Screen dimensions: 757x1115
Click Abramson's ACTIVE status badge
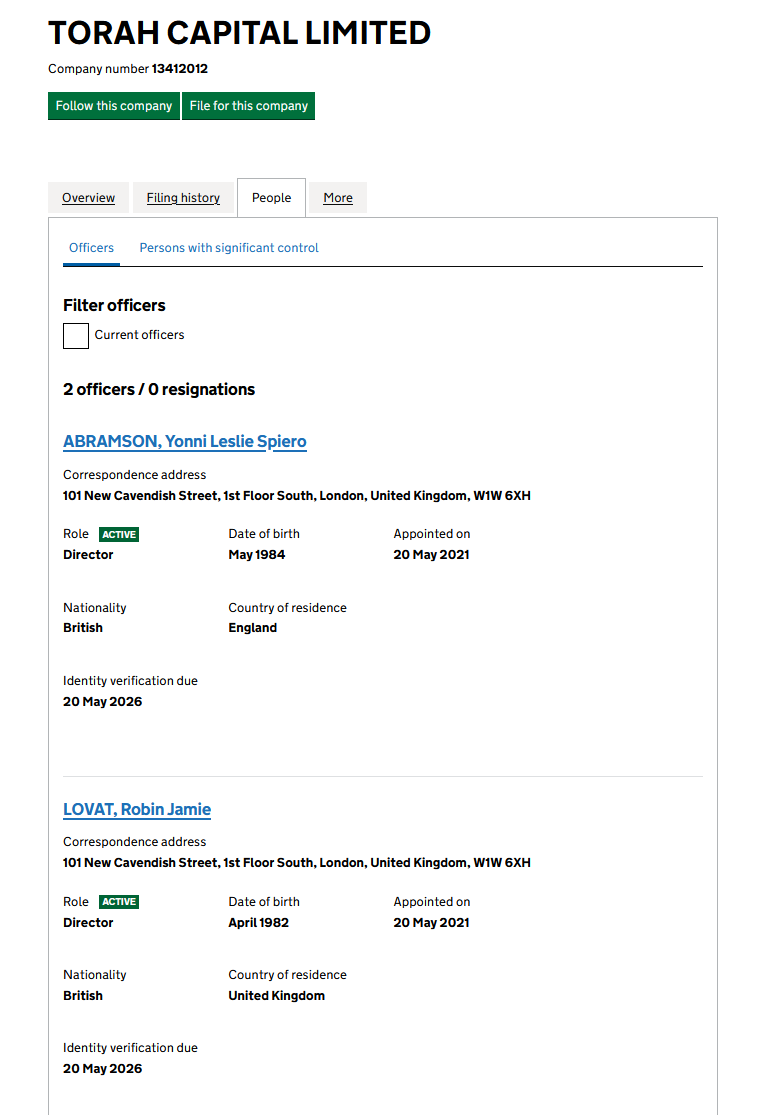click(119, 535)
